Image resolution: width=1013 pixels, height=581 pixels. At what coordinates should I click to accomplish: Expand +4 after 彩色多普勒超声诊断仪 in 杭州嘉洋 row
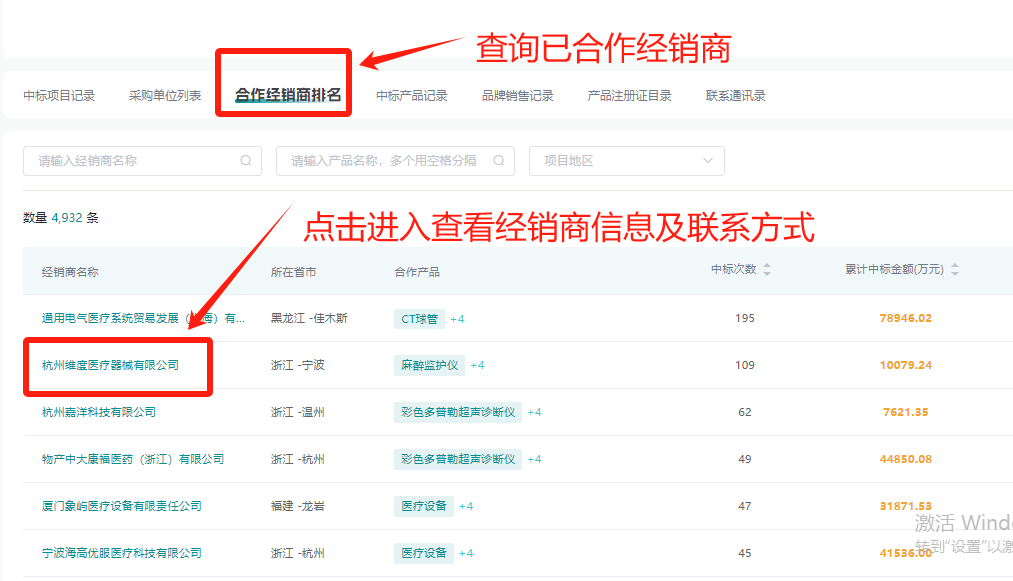tap(533, 411)
